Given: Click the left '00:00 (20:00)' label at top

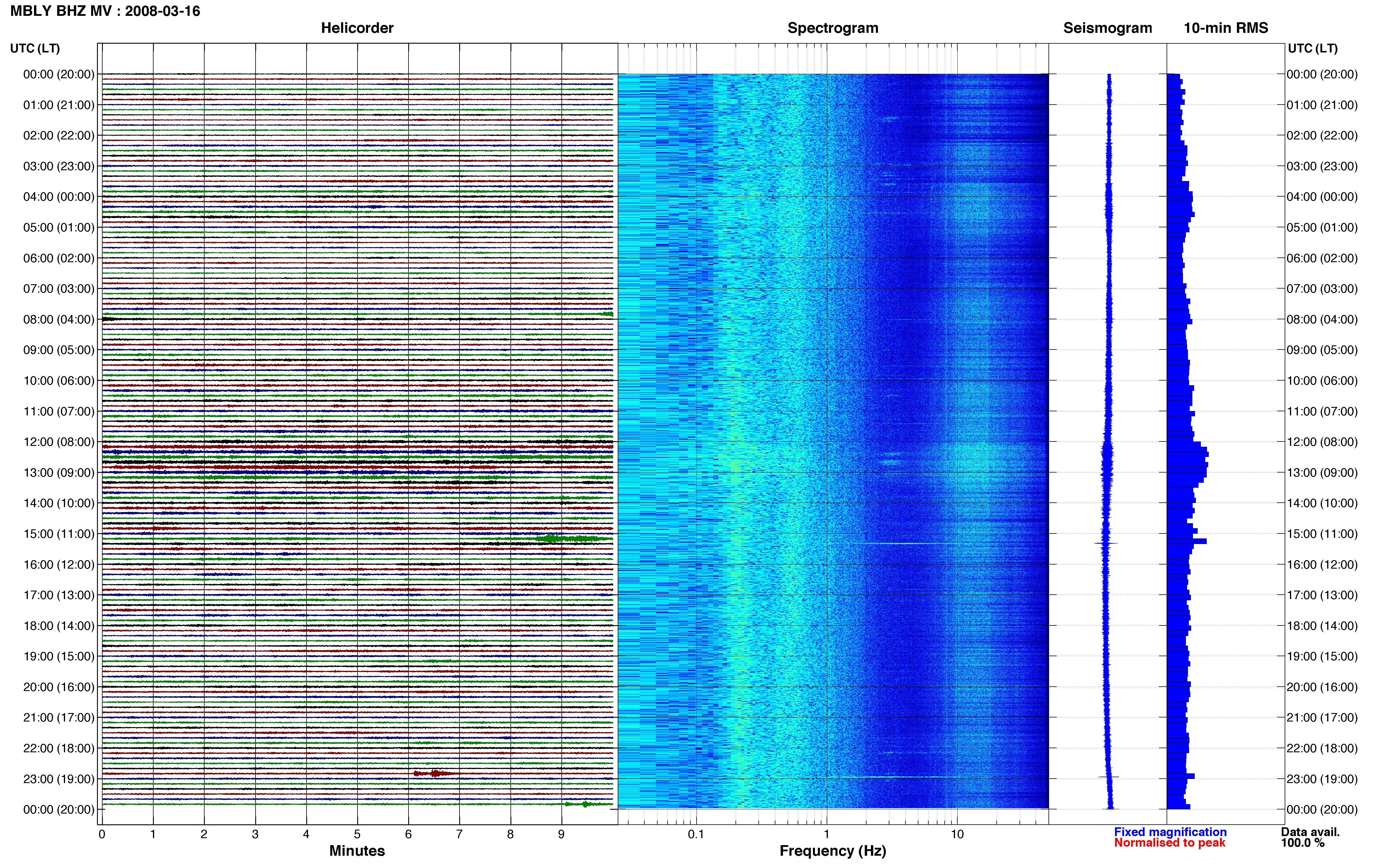Looking at the screenshot, I should tap(59, 74).
